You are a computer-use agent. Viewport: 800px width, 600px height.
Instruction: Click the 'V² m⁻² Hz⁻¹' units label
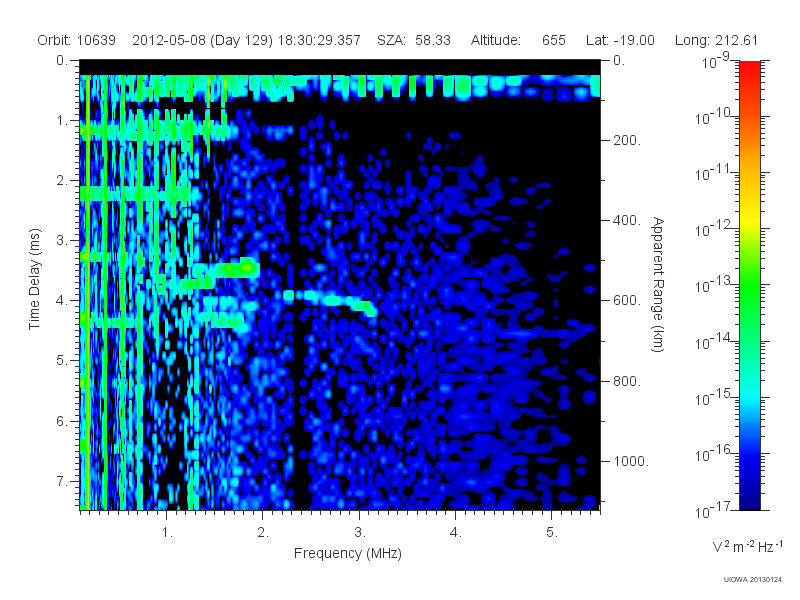pyautogui.click(x=747, y=546)
